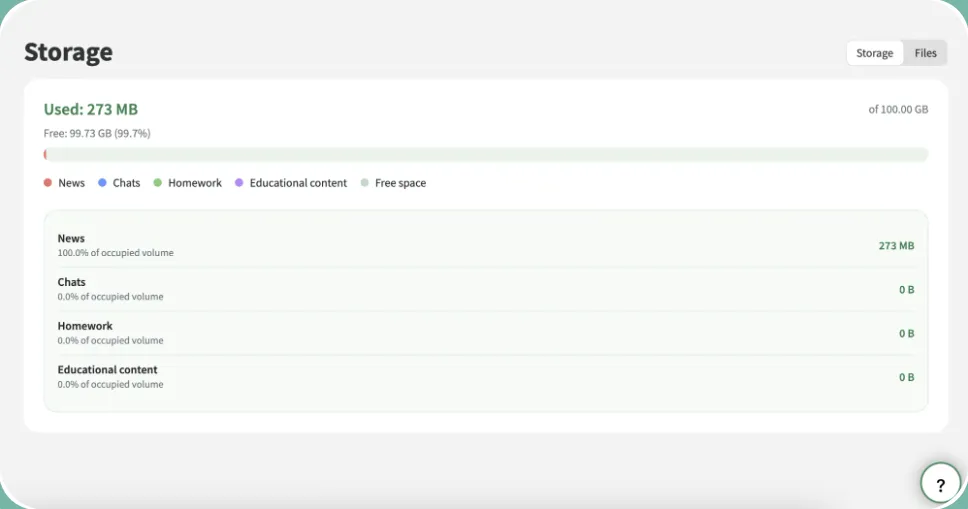The image size is (968, 509).
Task: Click the 0 B value for Educational content
Action: point(906,377)
